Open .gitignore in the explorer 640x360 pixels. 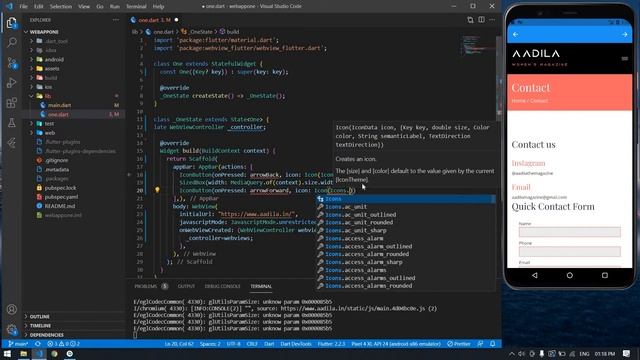click(x=56, y=160)
